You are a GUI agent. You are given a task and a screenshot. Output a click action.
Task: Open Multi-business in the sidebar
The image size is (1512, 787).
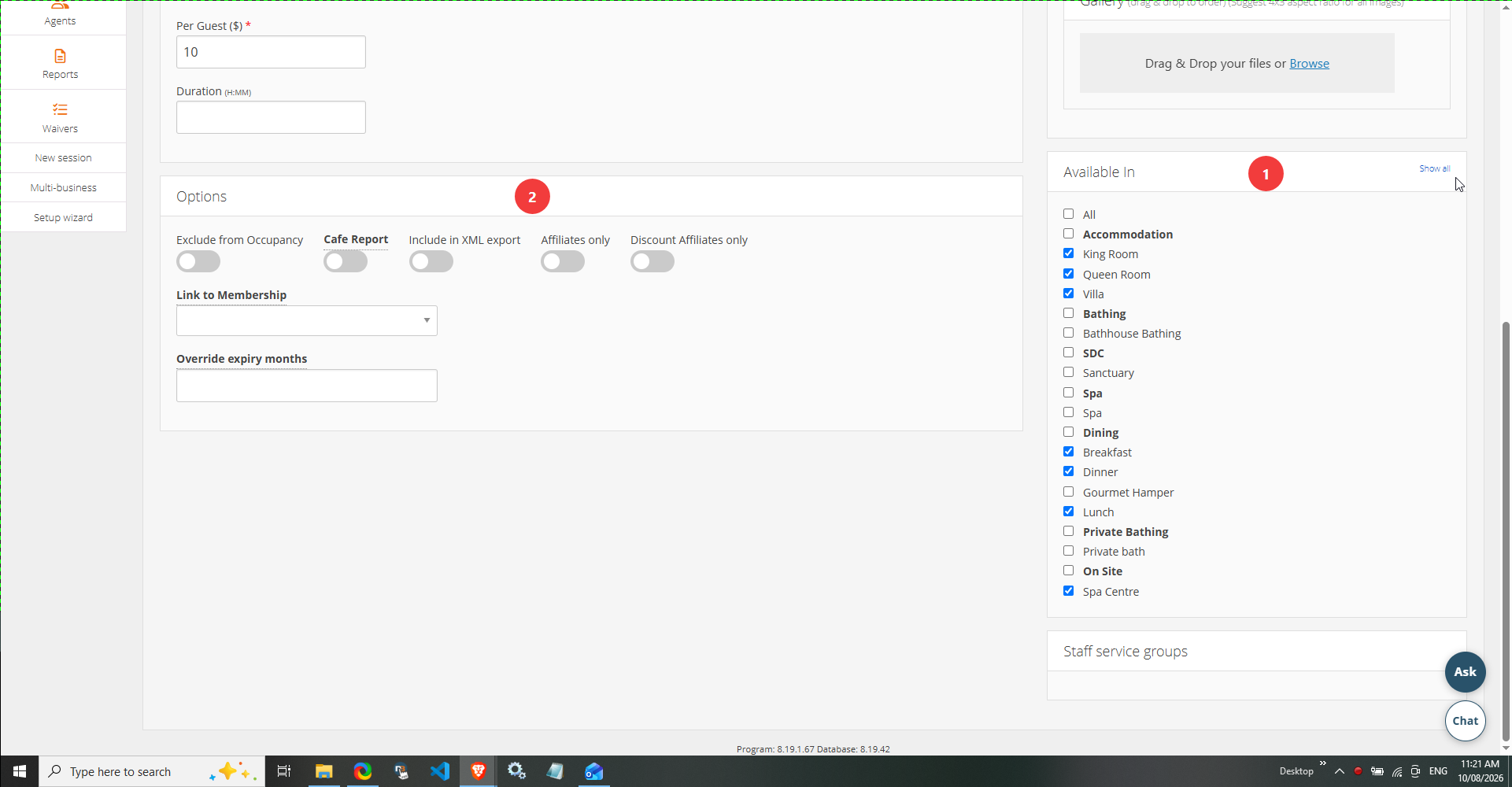64,187
